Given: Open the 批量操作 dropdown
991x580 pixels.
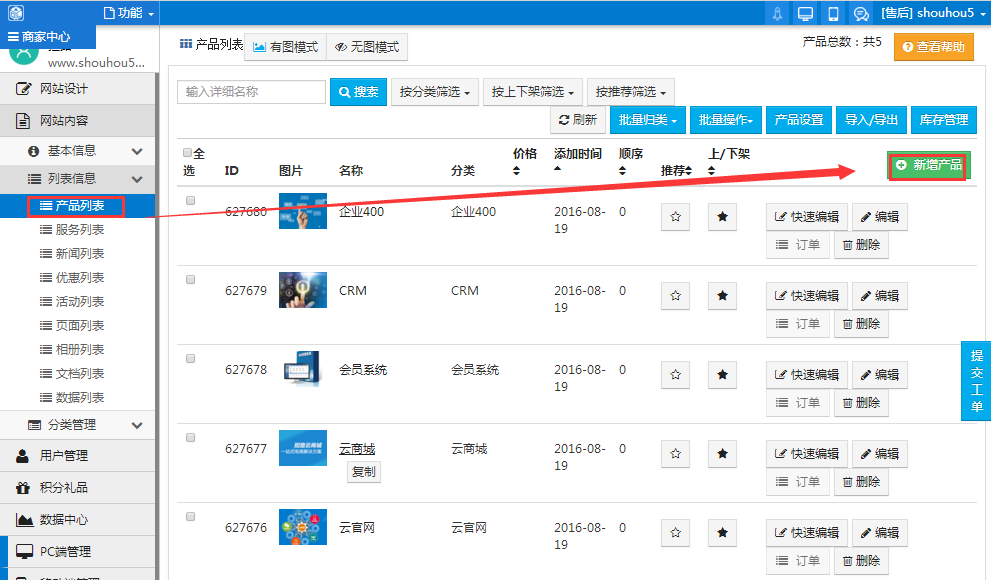Looking at the screenshot, I should click(x=727, y=120).
